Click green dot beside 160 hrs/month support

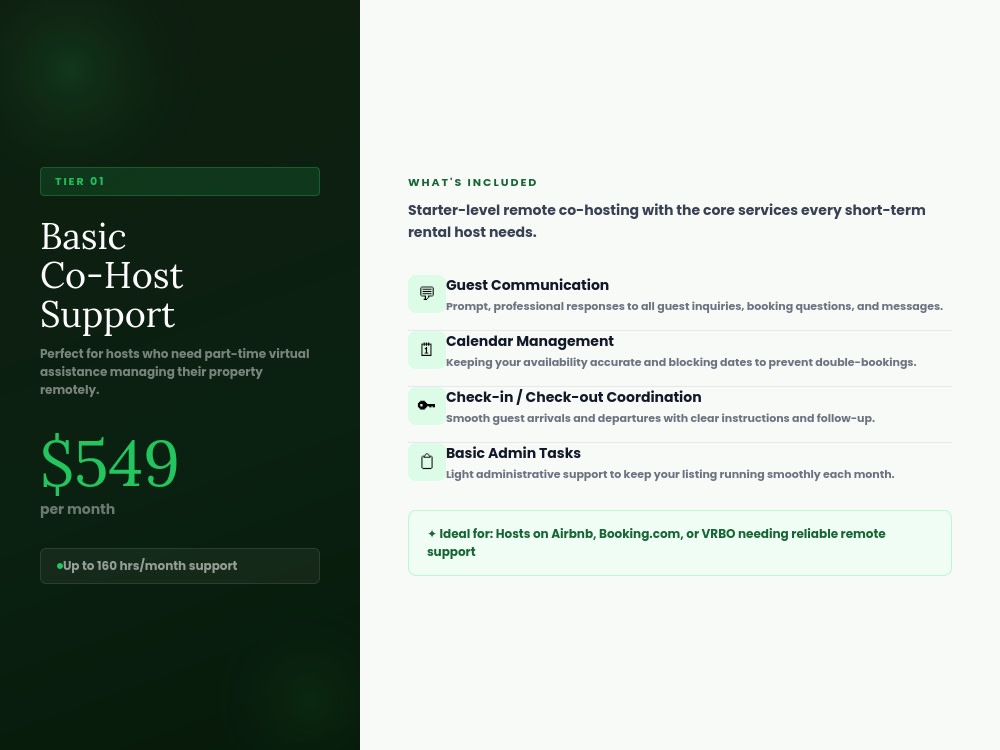point(59,566)
